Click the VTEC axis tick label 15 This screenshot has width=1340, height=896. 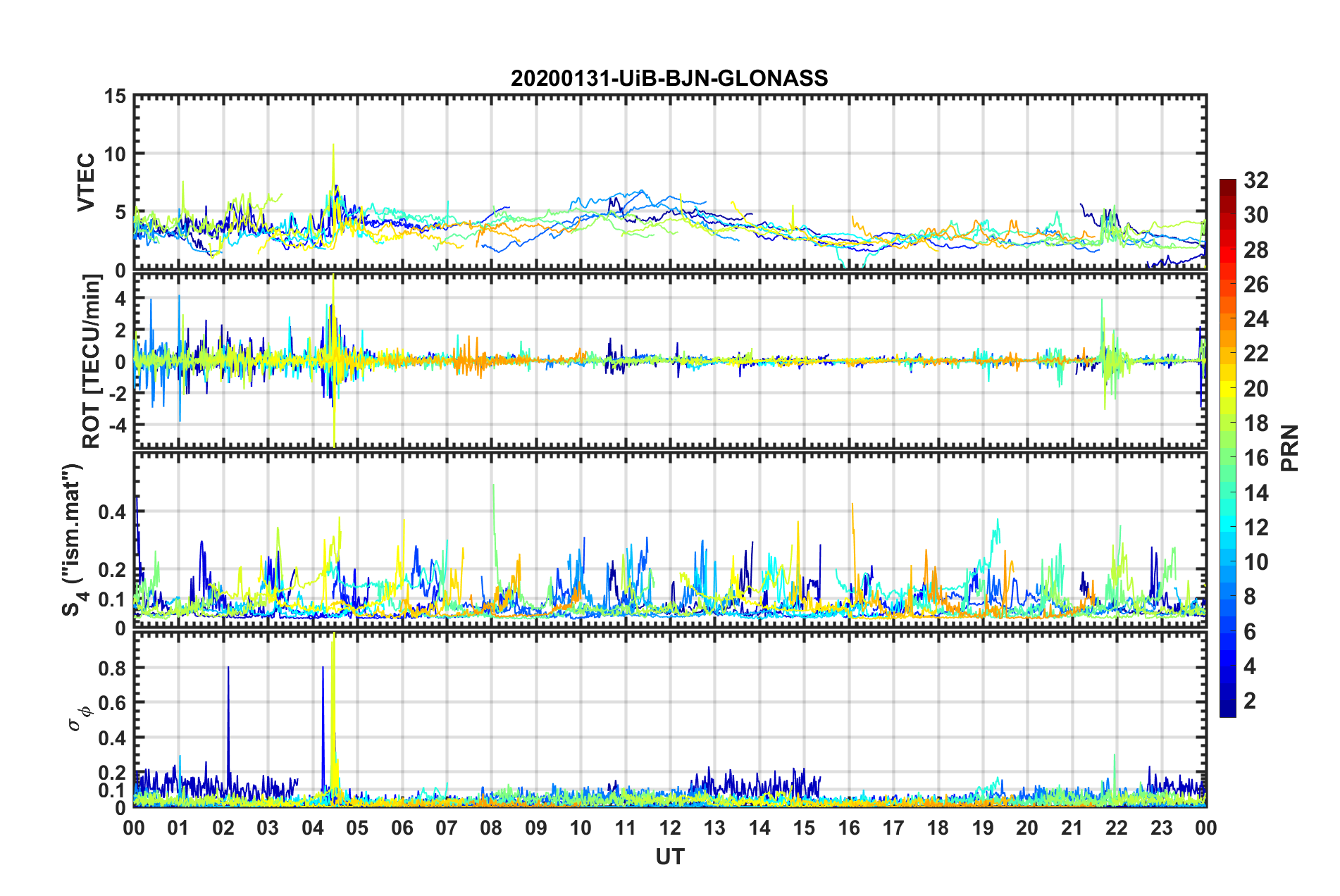(114, 96)
